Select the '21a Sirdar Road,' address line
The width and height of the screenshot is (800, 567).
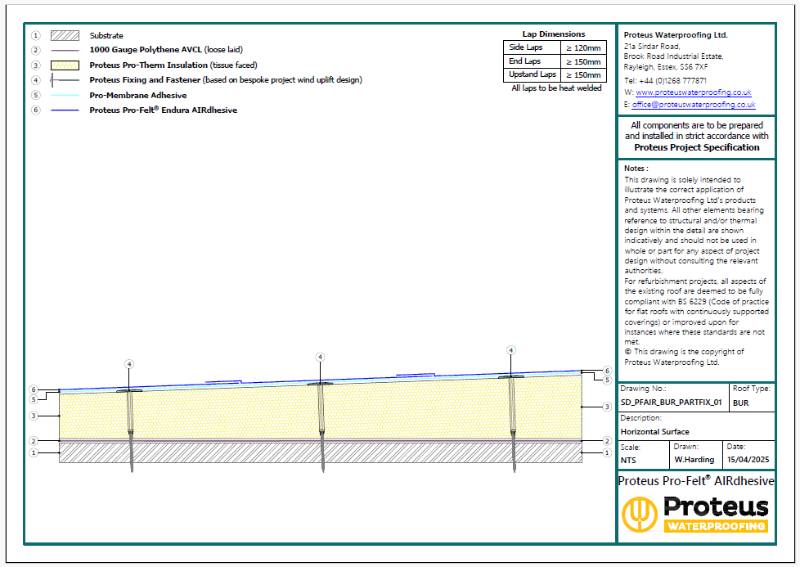(652, 46)
